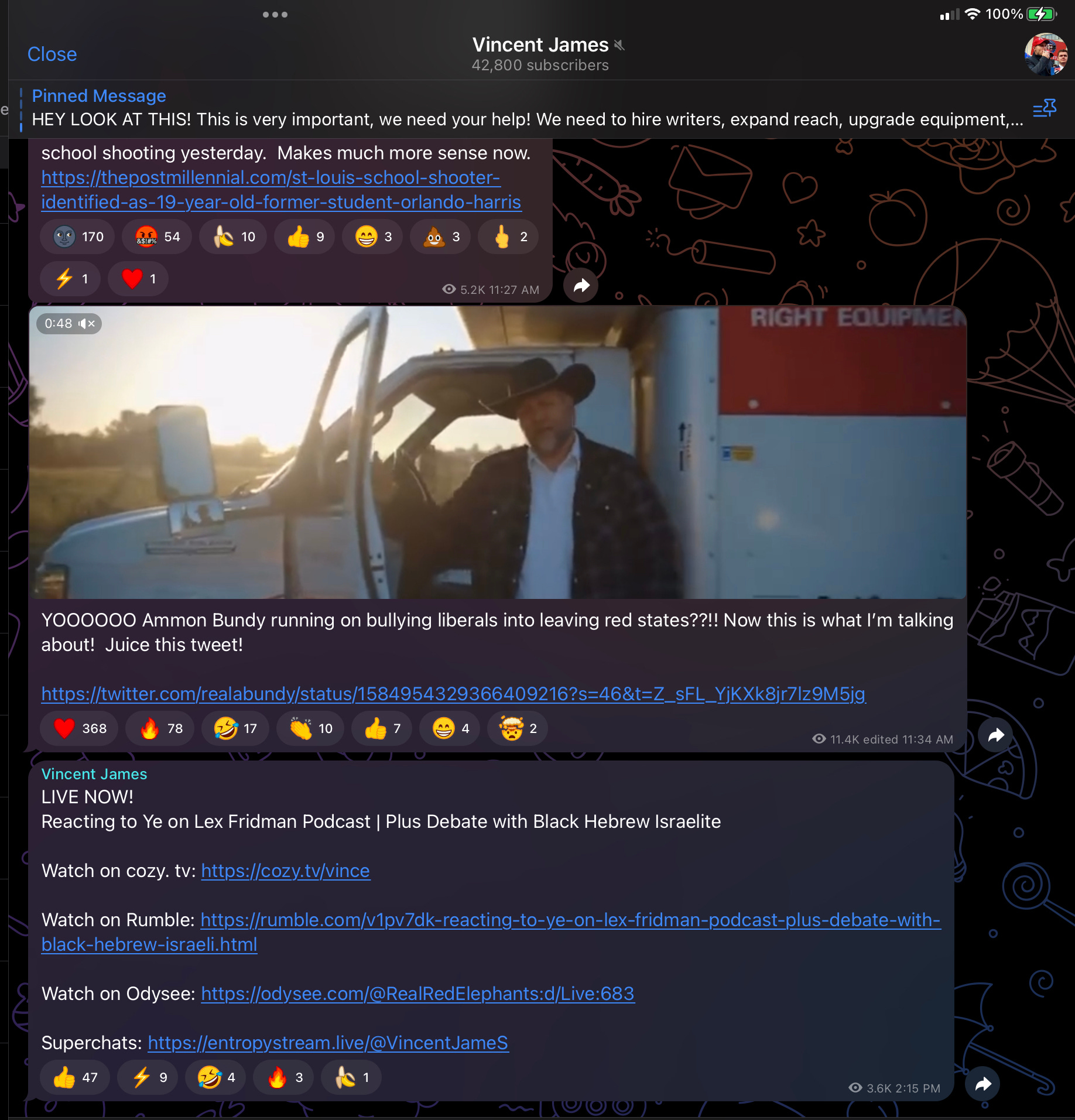Image resolution: width=1075 pixels, height=1120 pixels.
Task: Tap the fire reaction with 3
Action: point(283,1077)
